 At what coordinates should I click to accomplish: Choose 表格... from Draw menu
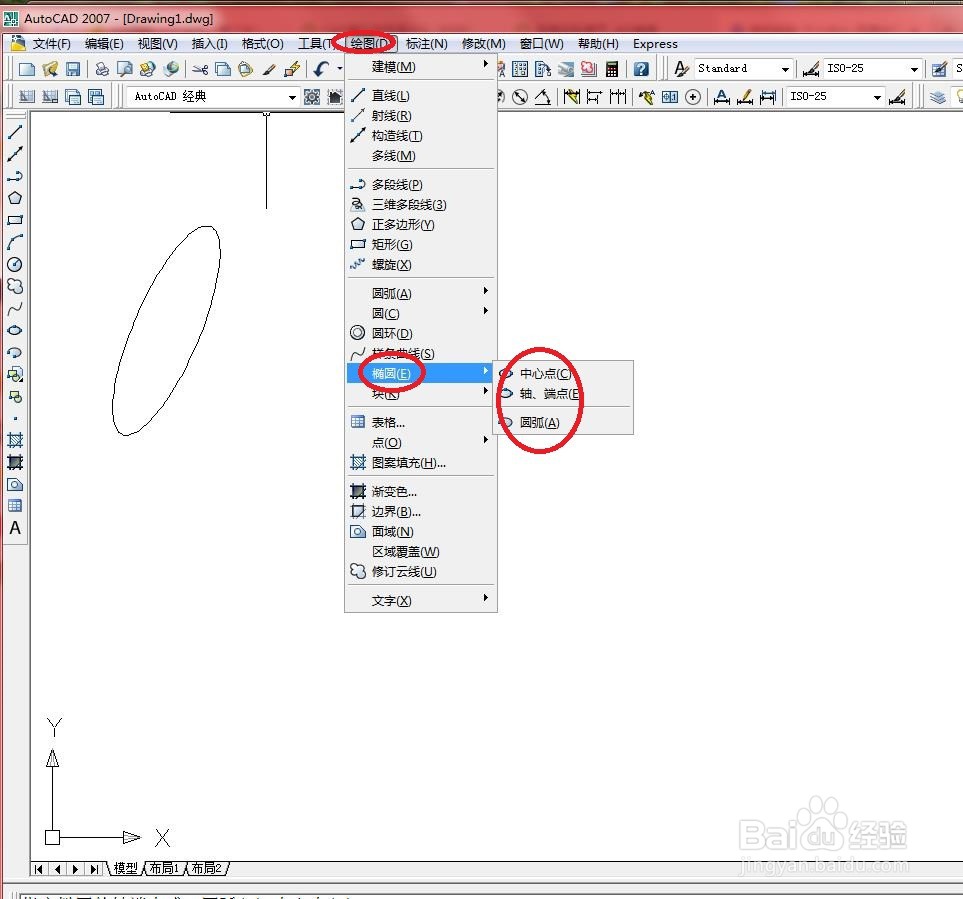pos(421,422)
